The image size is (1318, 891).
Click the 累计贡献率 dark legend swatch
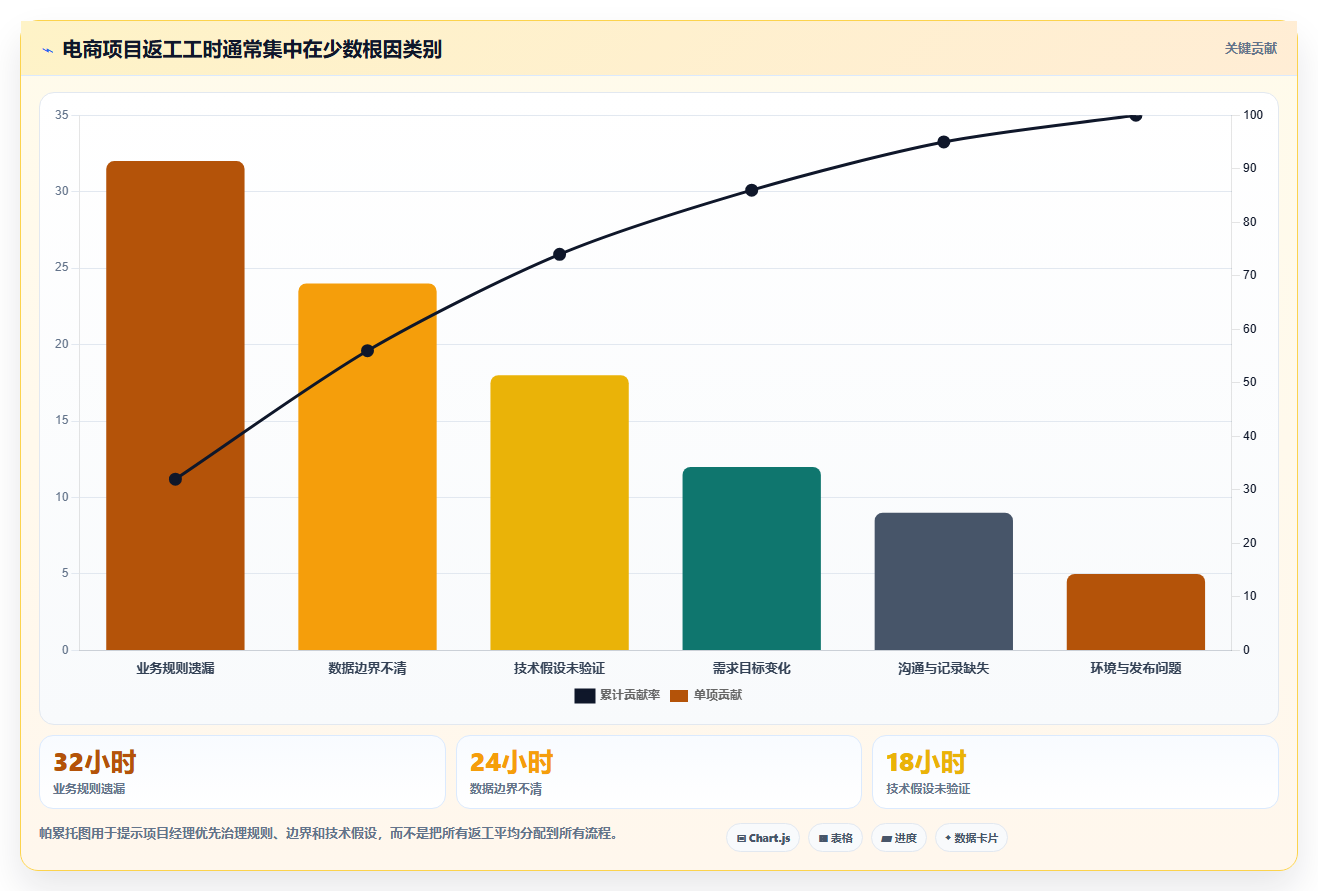coord(585,696)
